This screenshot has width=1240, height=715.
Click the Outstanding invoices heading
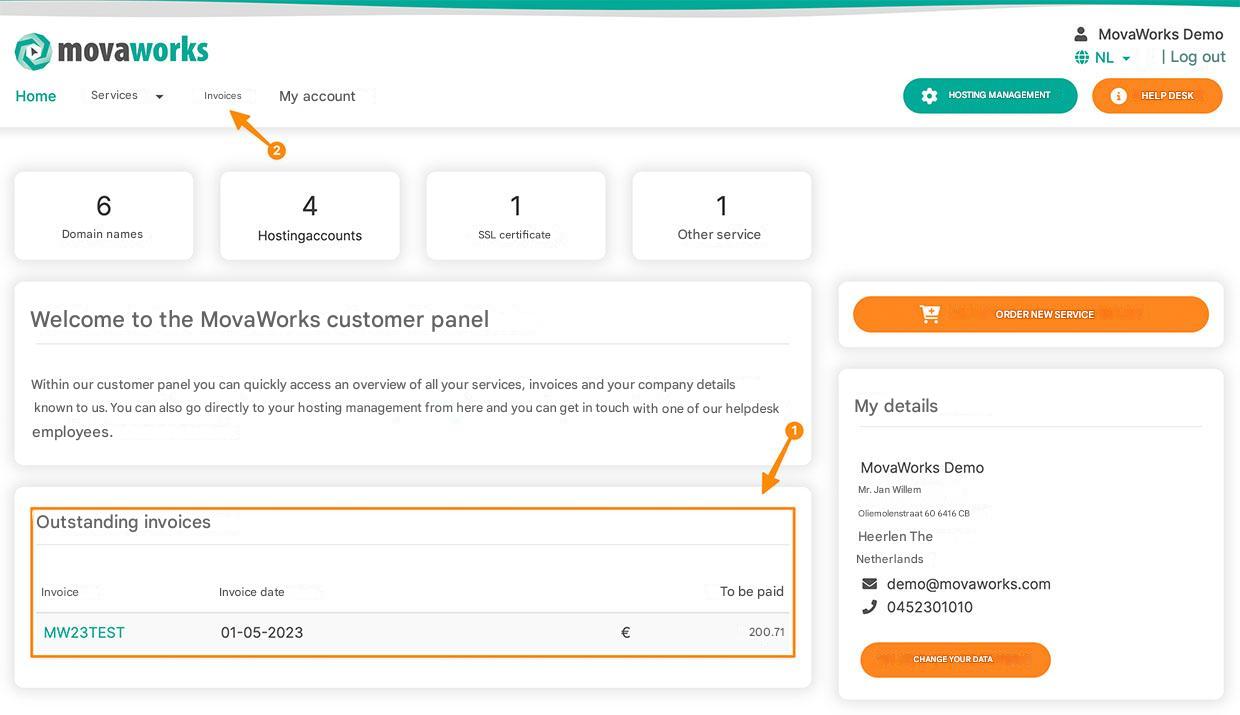point(124,522)
